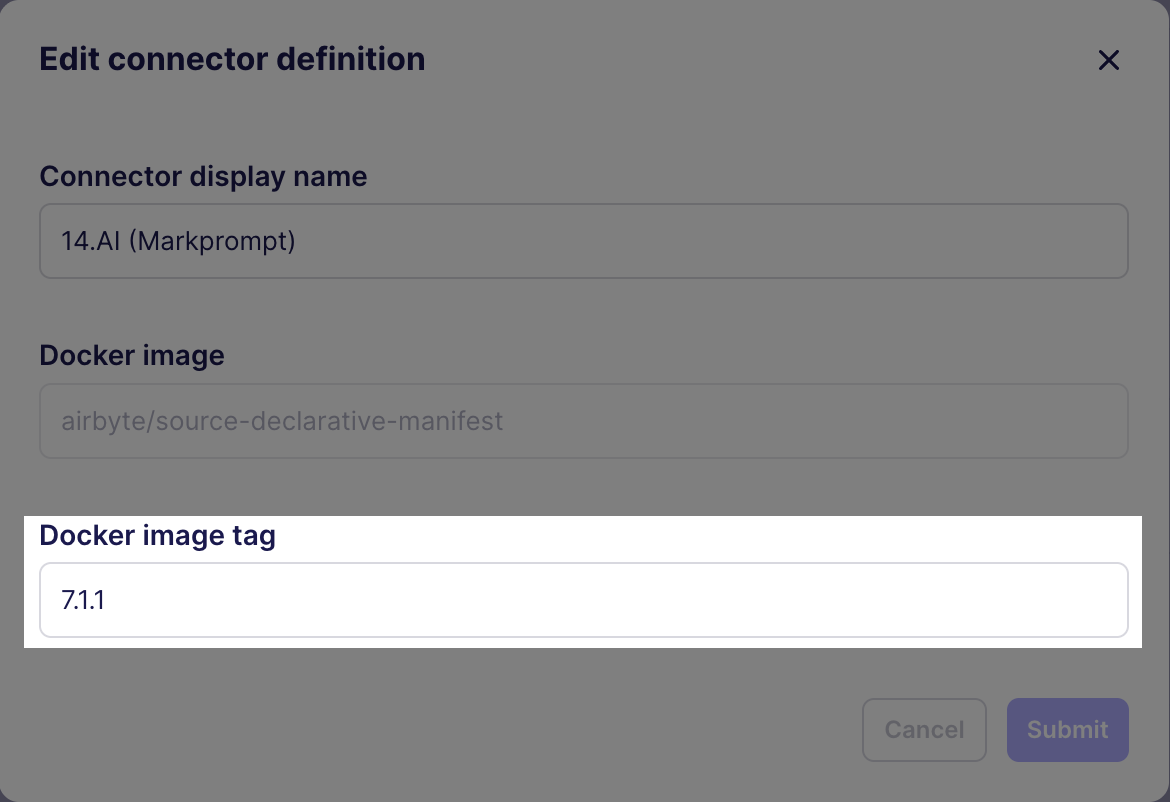Click the 'Docker image tag' label
Image resolution: width=1170 pixels, height=802 pixels.
pyautogui.click(x=157, y=536)
